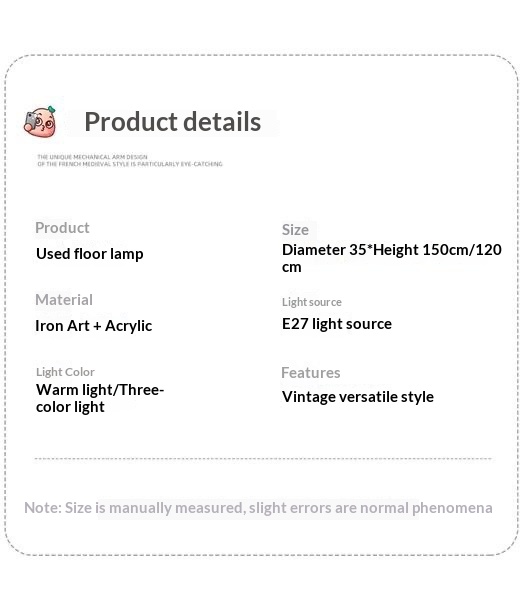Select the E27 light source value
The height and width of the screenshot is (593, 525).
tap(337, 324)
